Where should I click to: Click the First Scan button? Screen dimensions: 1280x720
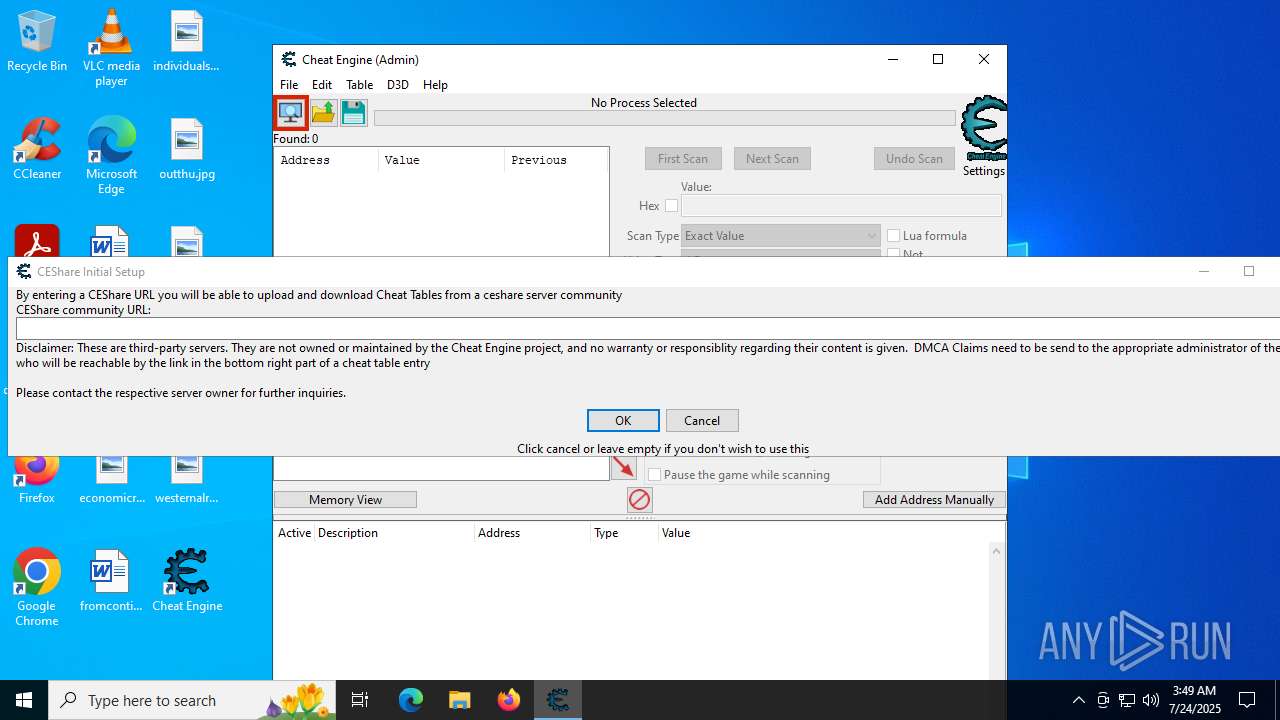click(x=683, y=159)
